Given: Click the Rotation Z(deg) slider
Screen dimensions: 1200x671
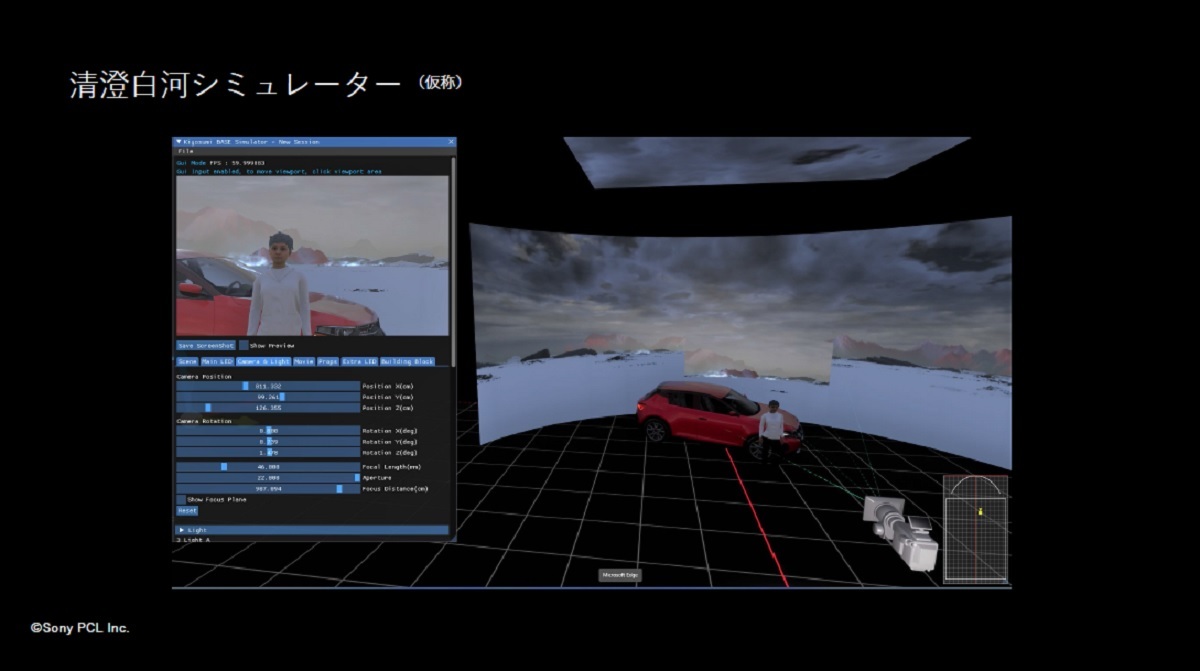Looking at the screenshot, I should point(267,452).
